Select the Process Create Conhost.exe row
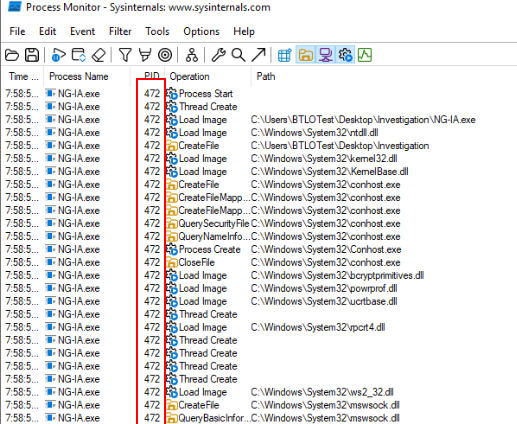This screenshot has width=517, height=424. (x=258, y=249)
